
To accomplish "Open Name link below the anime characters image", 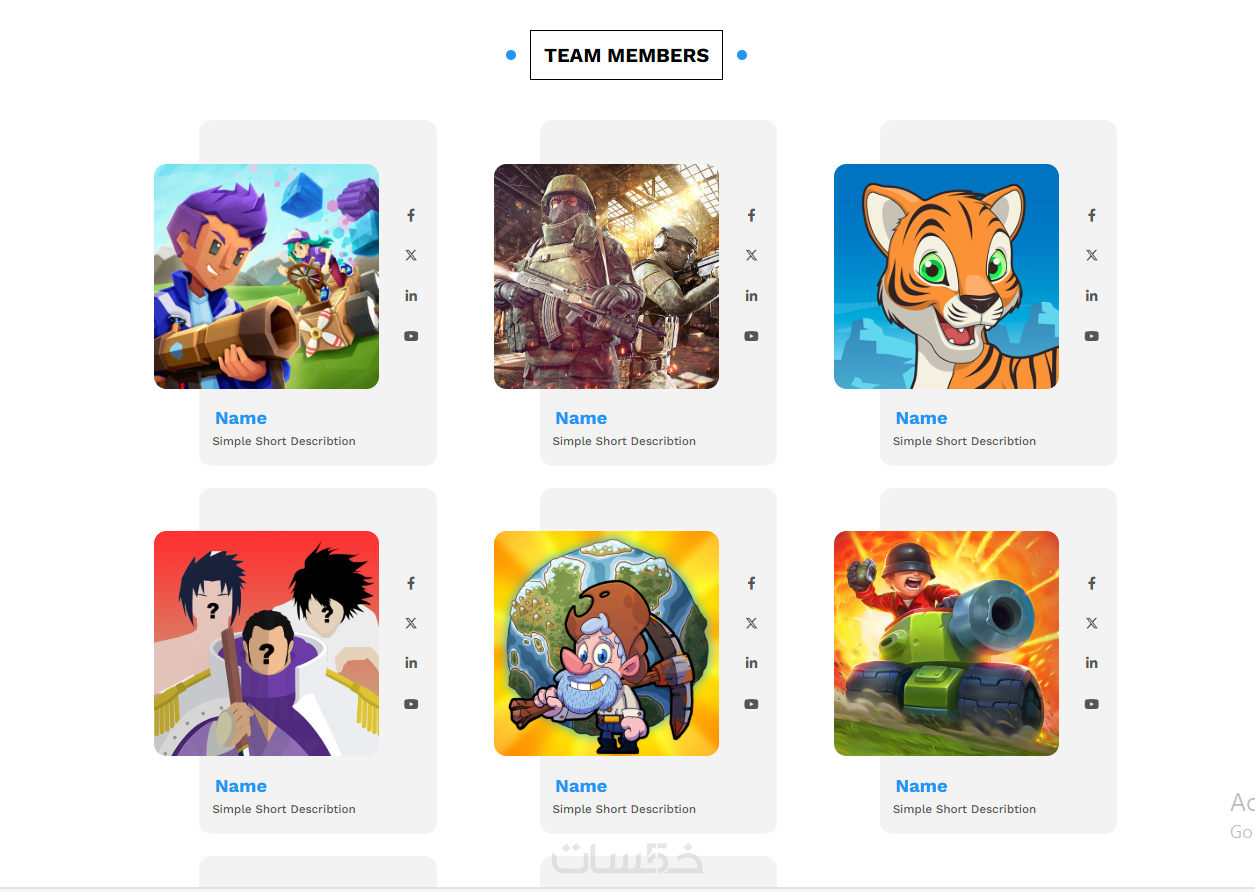I will point(241,786).
